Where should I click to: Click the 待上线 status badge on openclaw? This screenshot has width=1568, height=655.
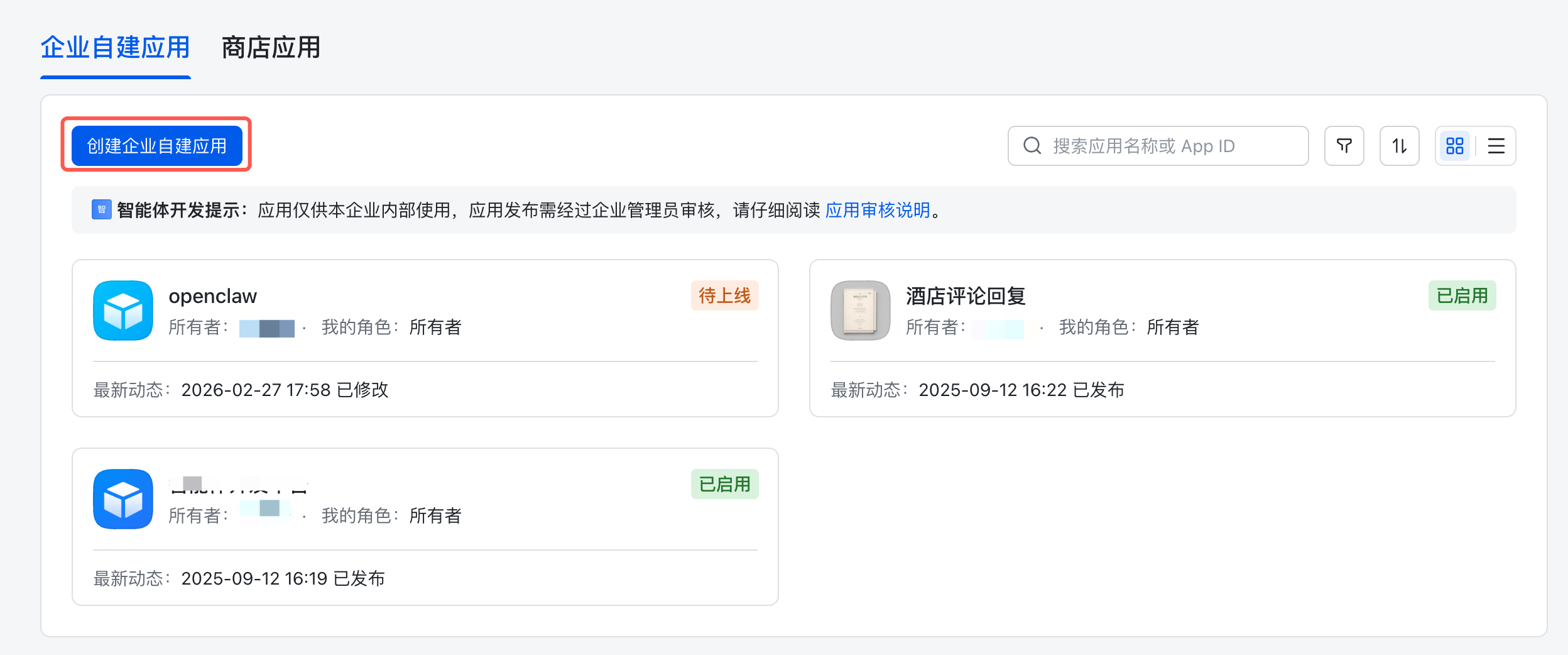point(724,295)
